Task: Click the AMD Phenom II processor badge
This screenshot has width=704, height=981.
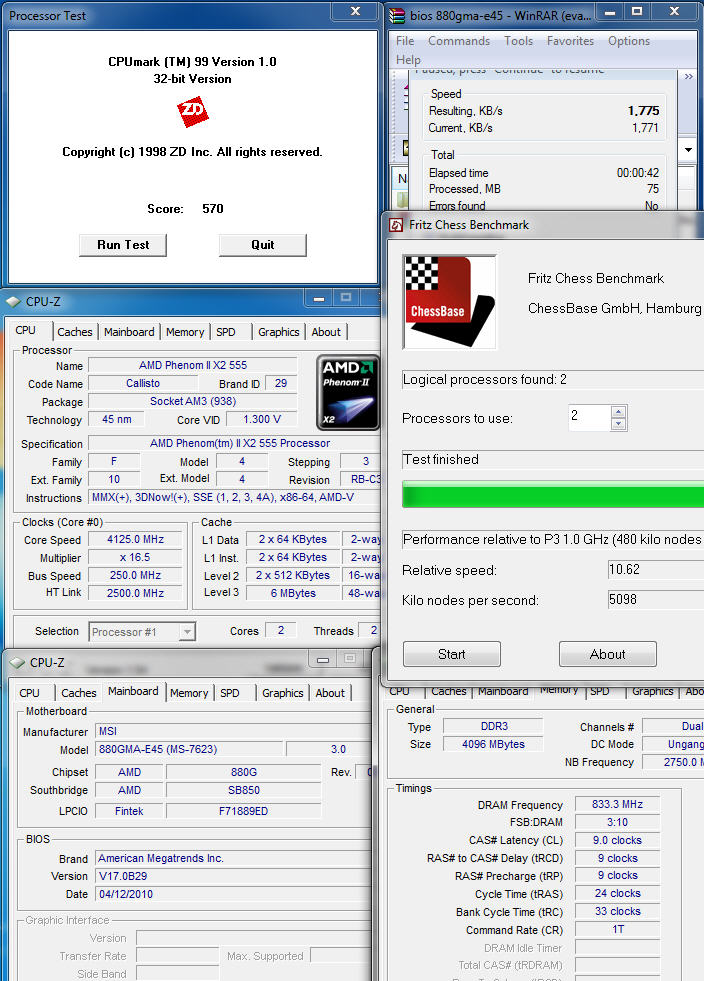Action: click(x=348, y=392)
